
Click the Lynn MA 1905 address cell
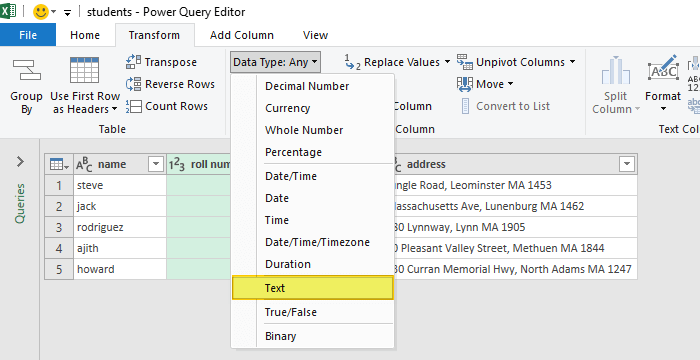click(515, 227)
